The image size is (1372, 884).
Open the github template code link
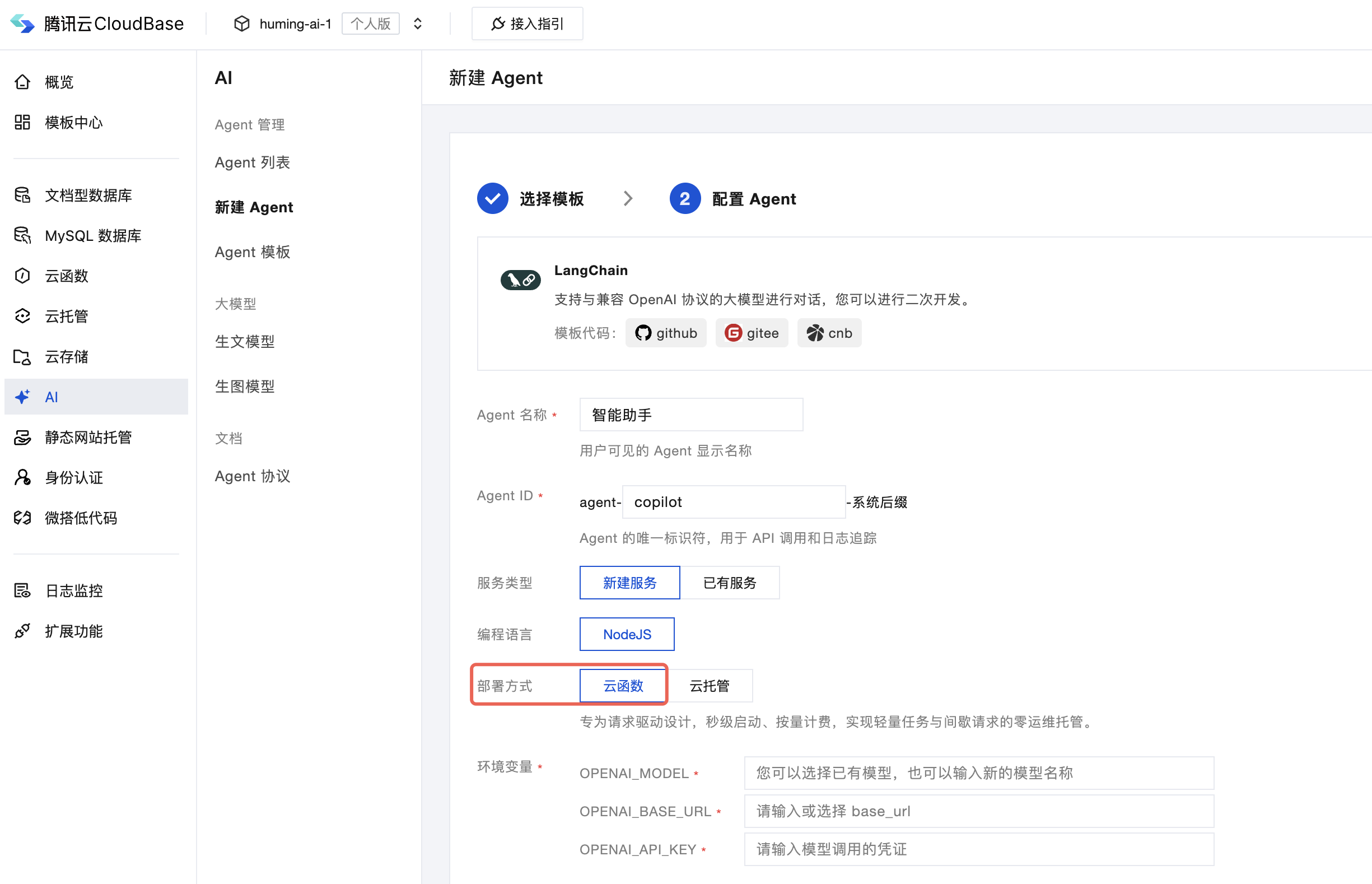point(666,333)
